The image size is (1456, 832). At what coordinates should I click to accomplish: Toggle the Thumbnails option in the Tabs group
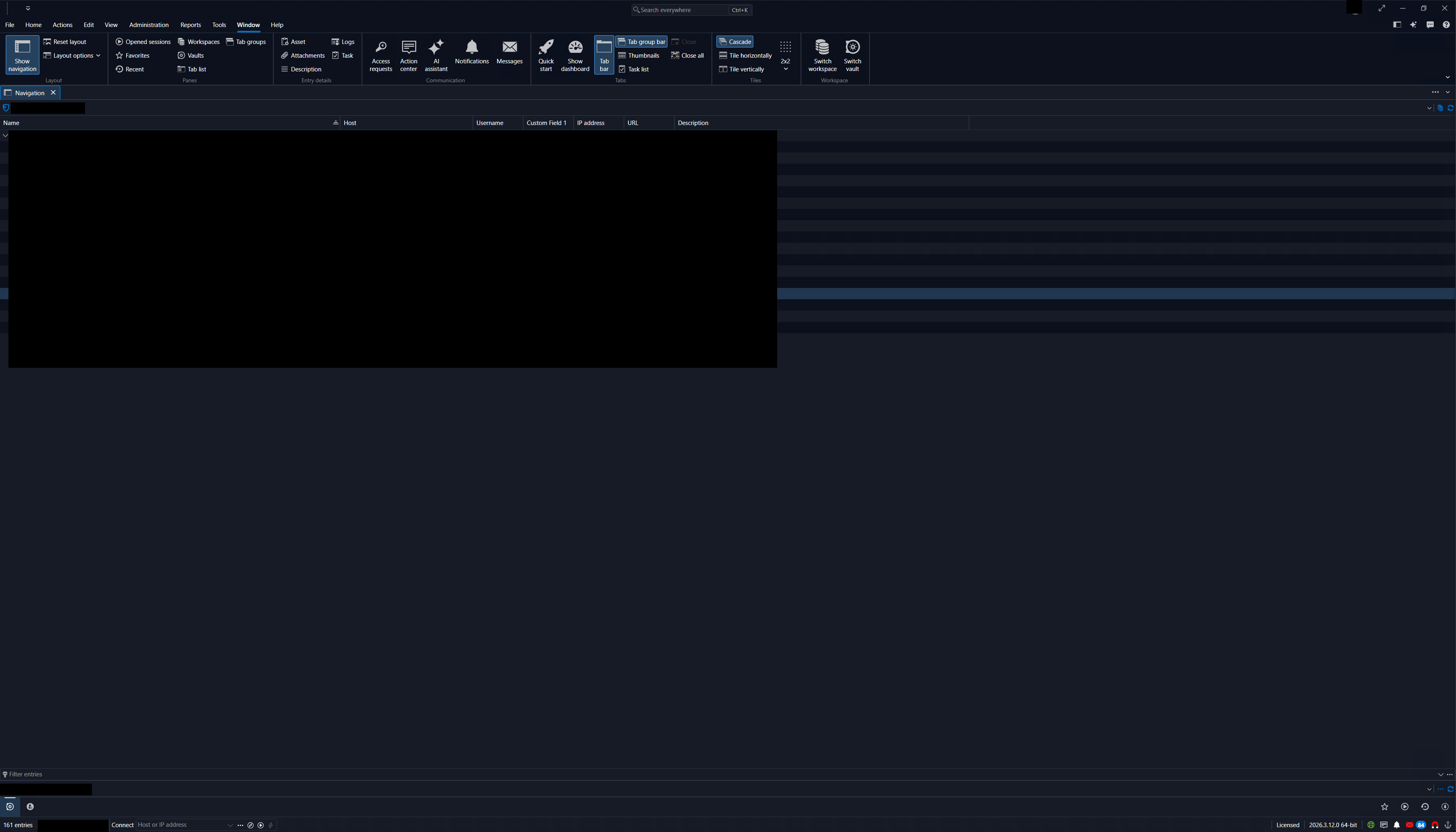coord(639,55)
